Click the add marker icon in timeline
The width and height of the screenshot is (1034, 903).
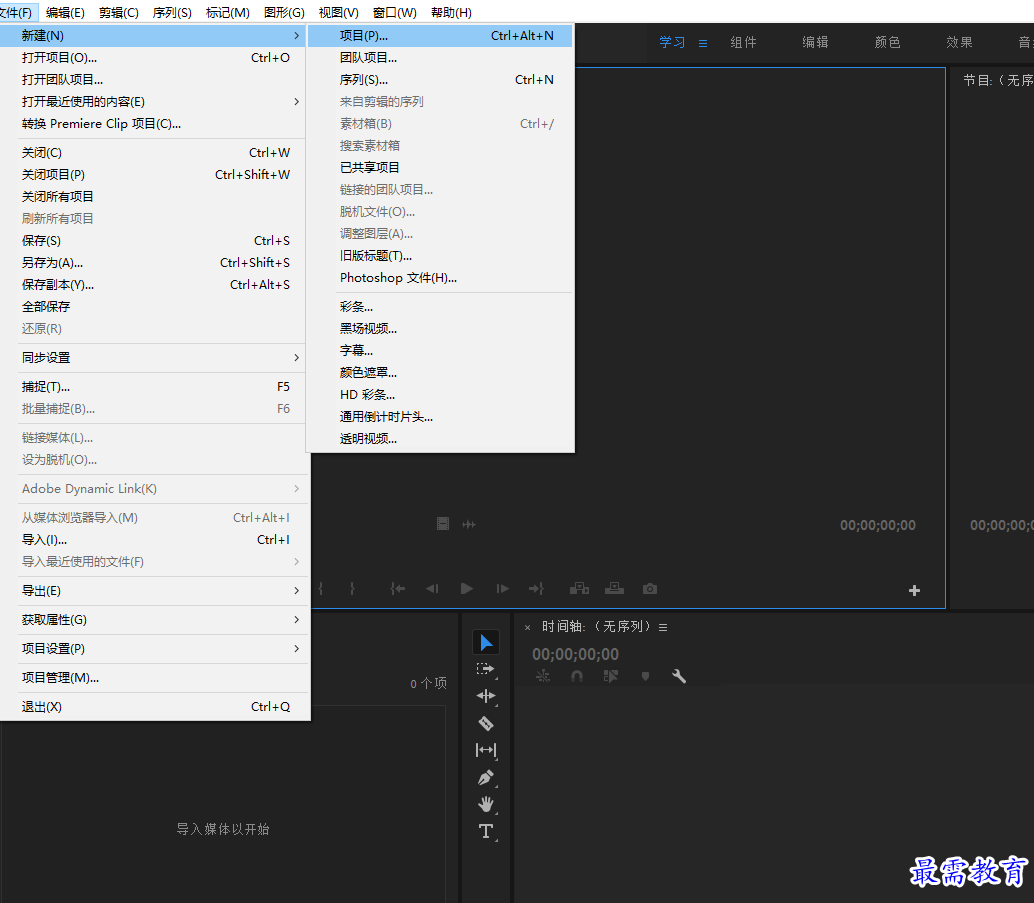(x=645, y=676)
